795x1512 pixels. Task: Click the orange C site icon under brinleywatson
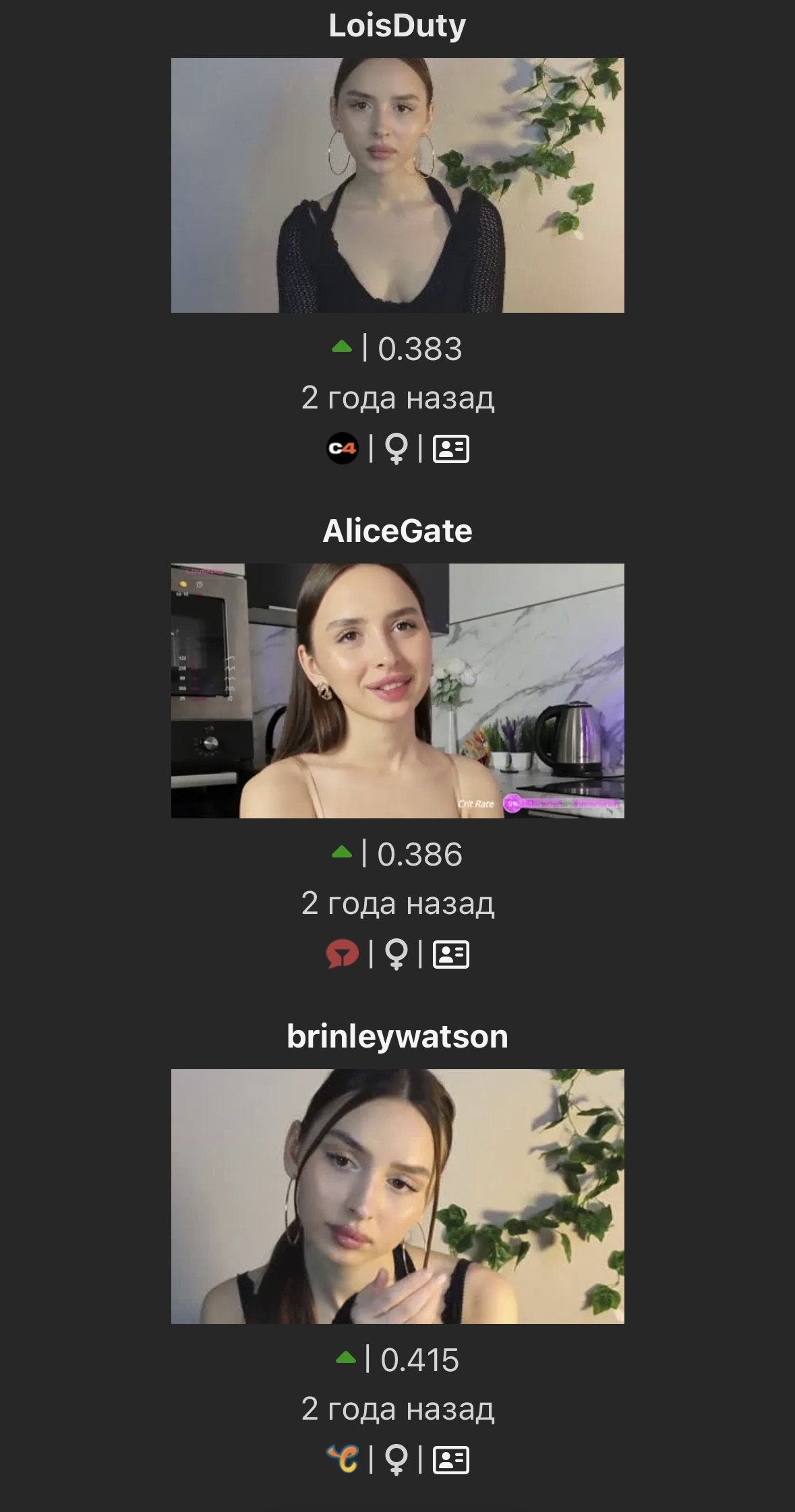pyautogui.click(x=343, y=1459)
